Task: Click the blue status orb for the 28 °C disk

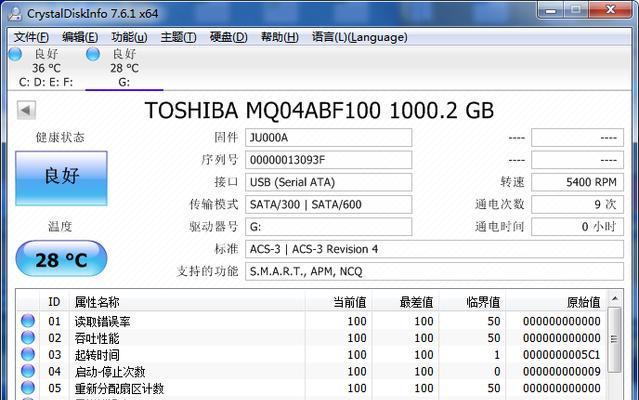Action: pyautogui.click(x=93, y=54)
